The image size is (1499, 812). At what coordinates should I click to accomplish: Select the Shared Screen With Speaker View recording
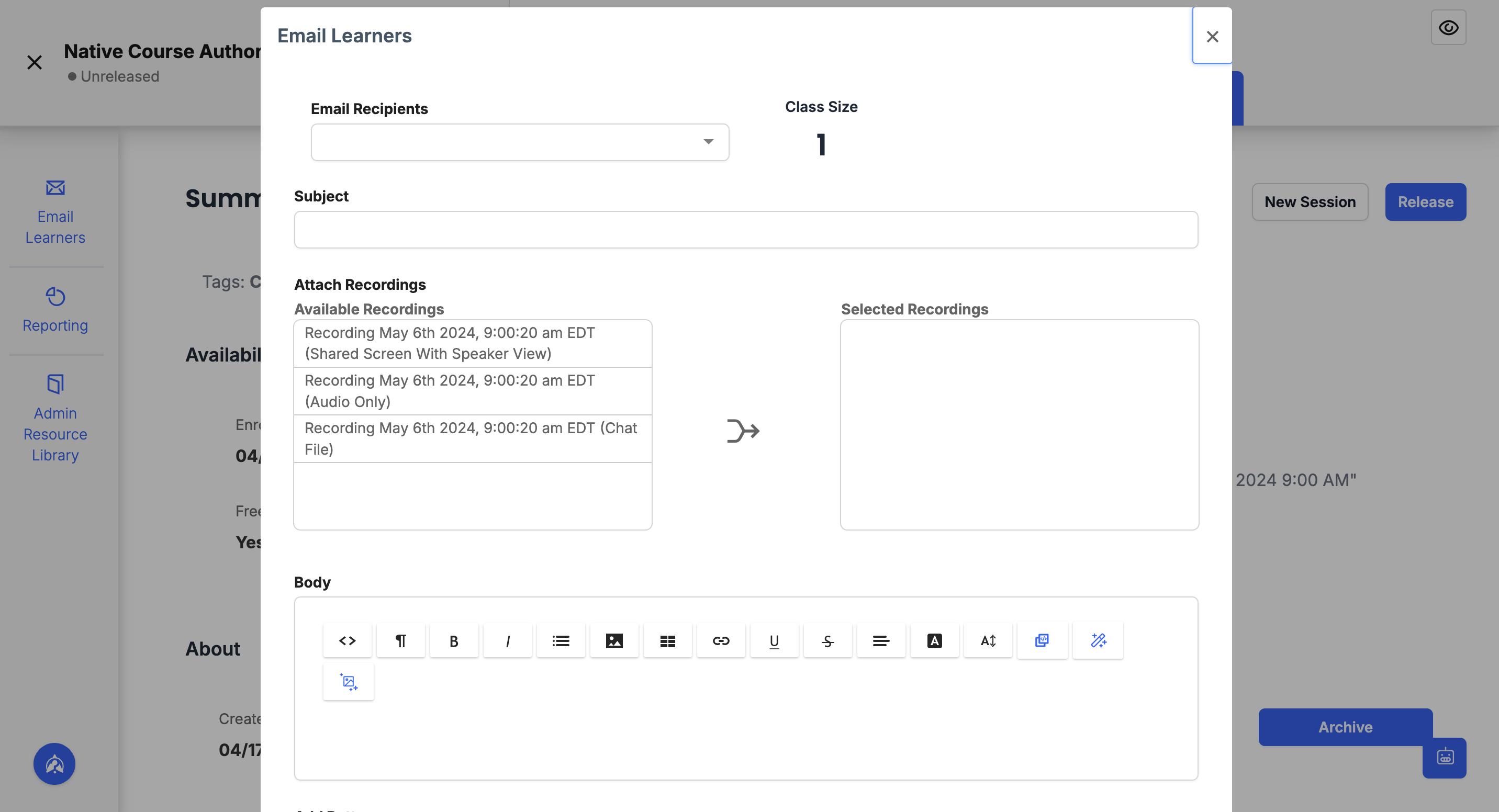click(473, 343)
